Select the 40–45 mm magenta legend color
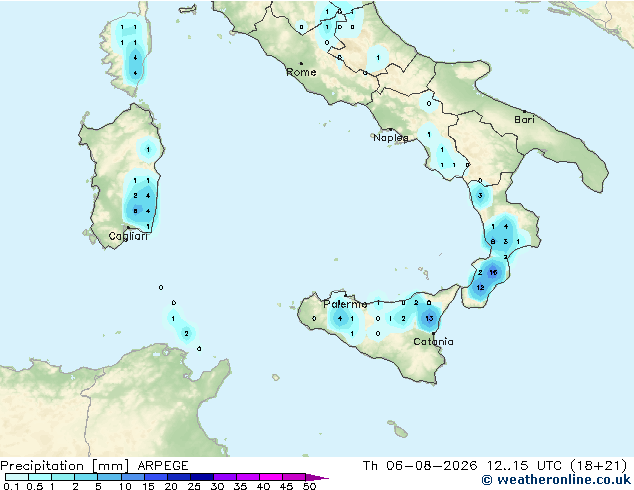This screenshot has width=634, height=490. [x=271, y=477]
